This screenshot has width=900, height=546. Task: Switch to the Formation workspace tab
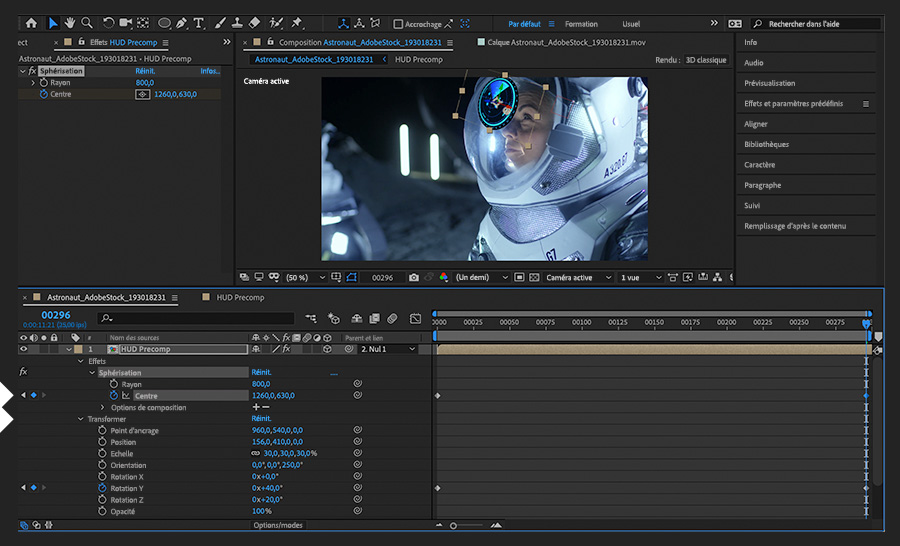(581, 24)
